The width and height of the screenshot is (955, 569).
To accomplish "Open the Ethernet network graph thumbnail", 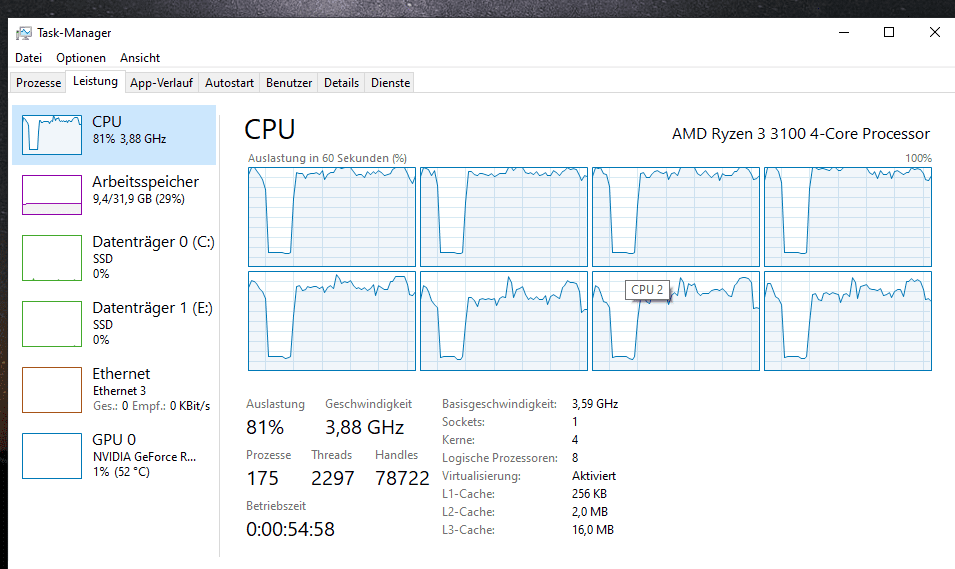I will coord(52,390).
